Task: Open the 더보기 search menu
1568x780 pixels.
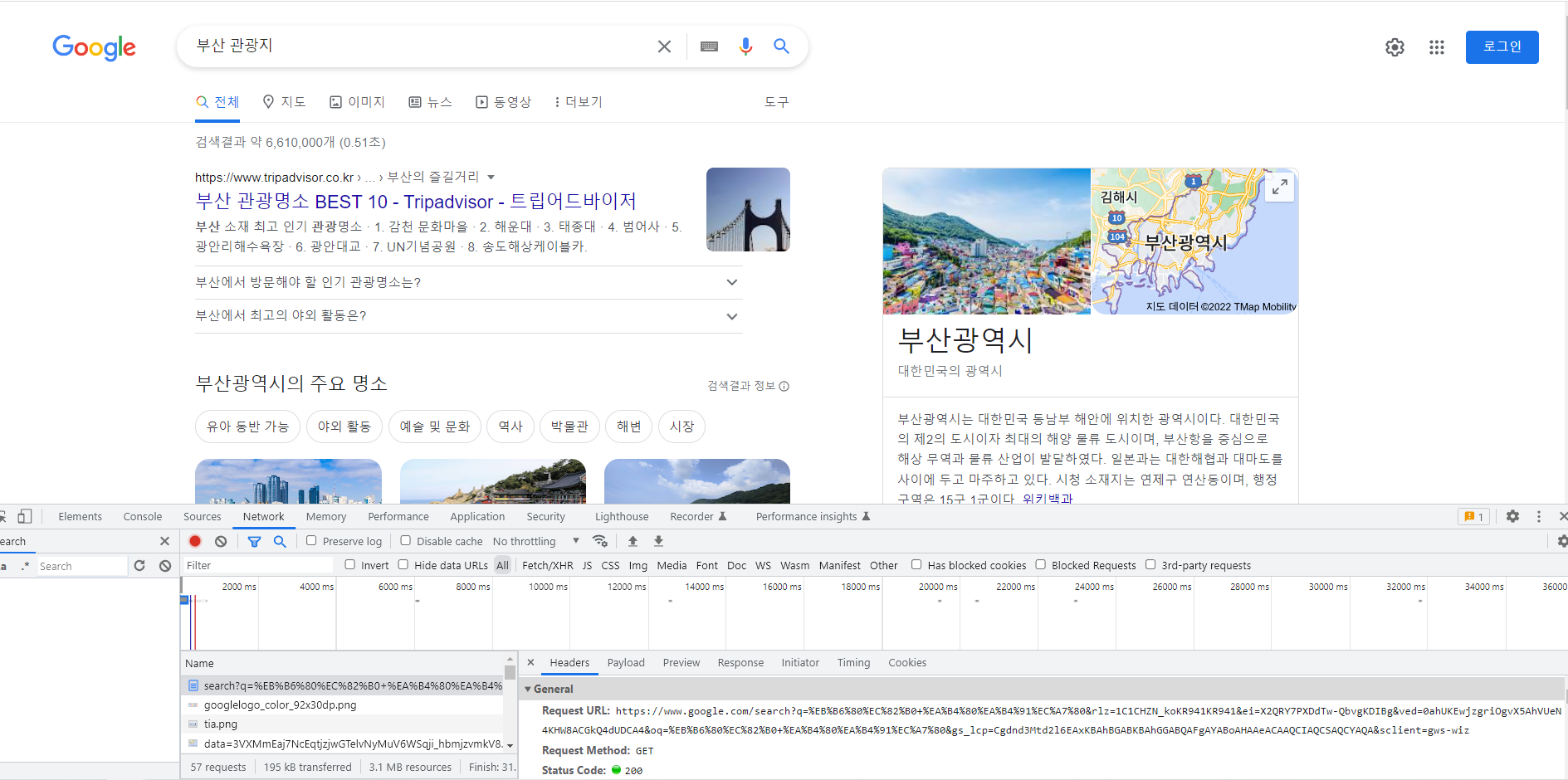Action: point(578,102)
